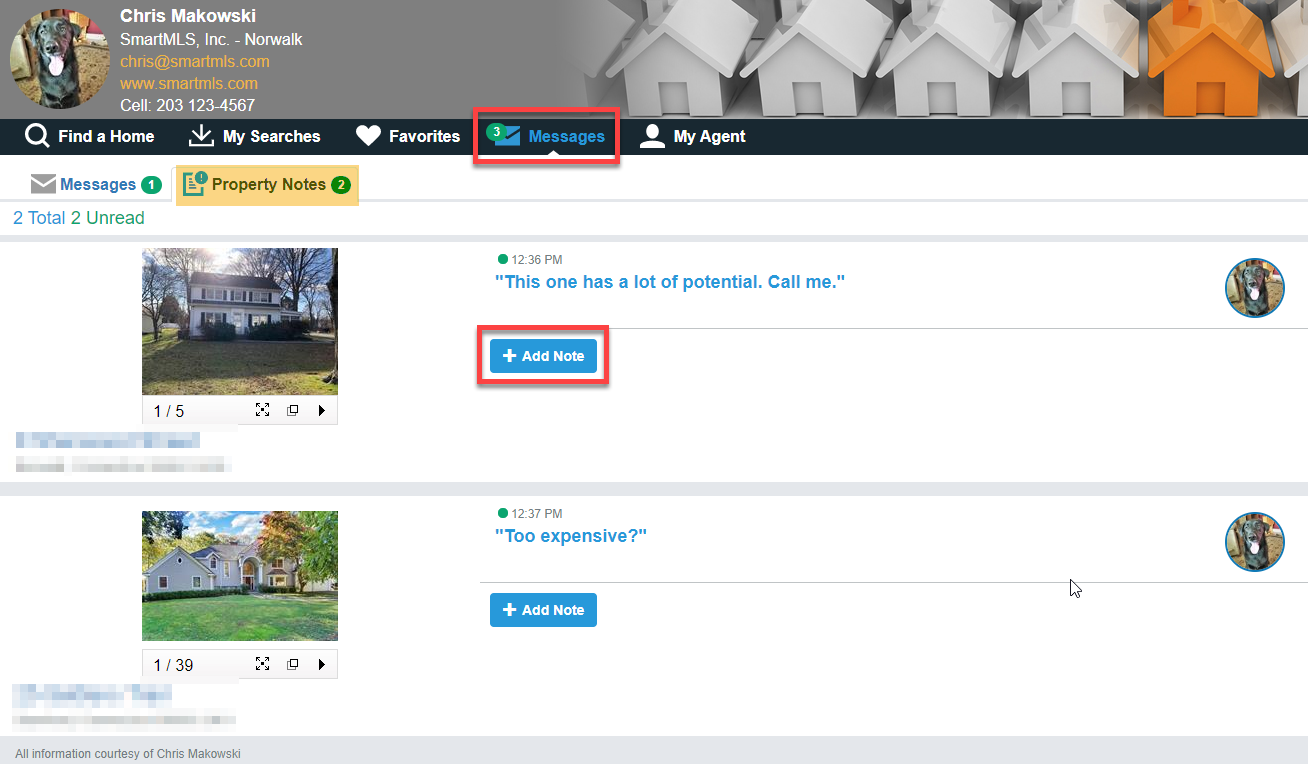The height and width of the screenshot is (764, 1308).
Task: Open the My Agent page
Action: tap(692, 136)
